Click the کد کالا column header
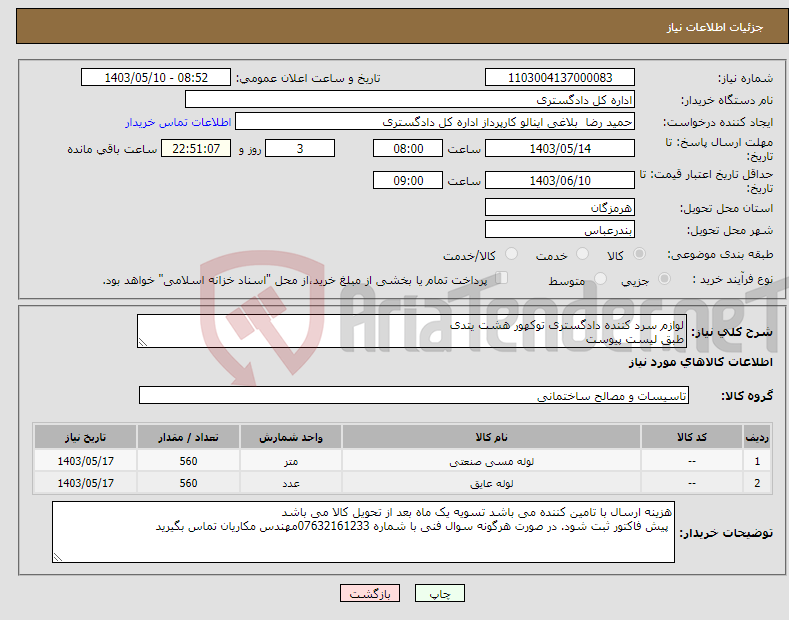 point(692,437)
